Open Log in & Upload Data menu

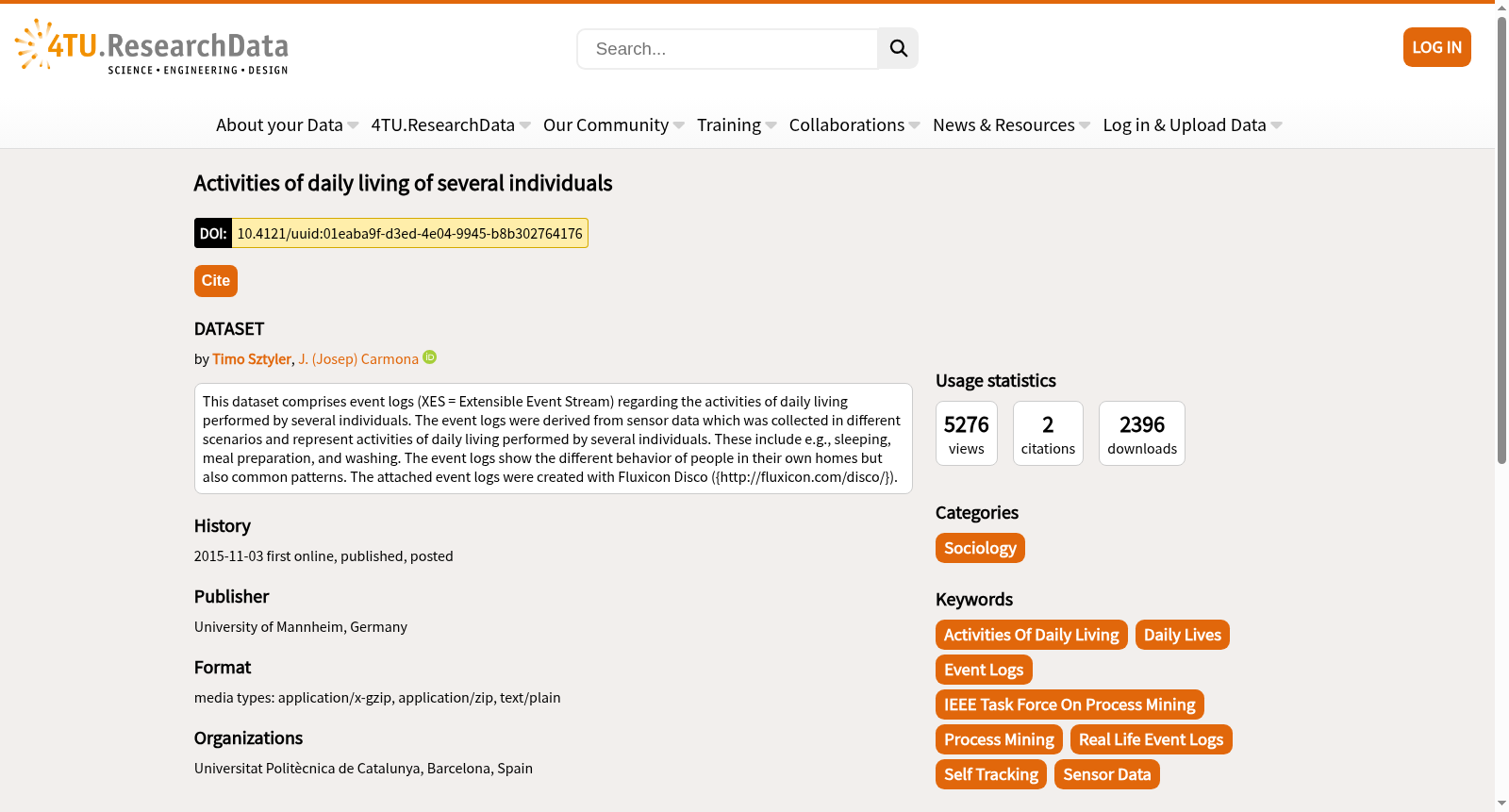(x=1192, y=124)
